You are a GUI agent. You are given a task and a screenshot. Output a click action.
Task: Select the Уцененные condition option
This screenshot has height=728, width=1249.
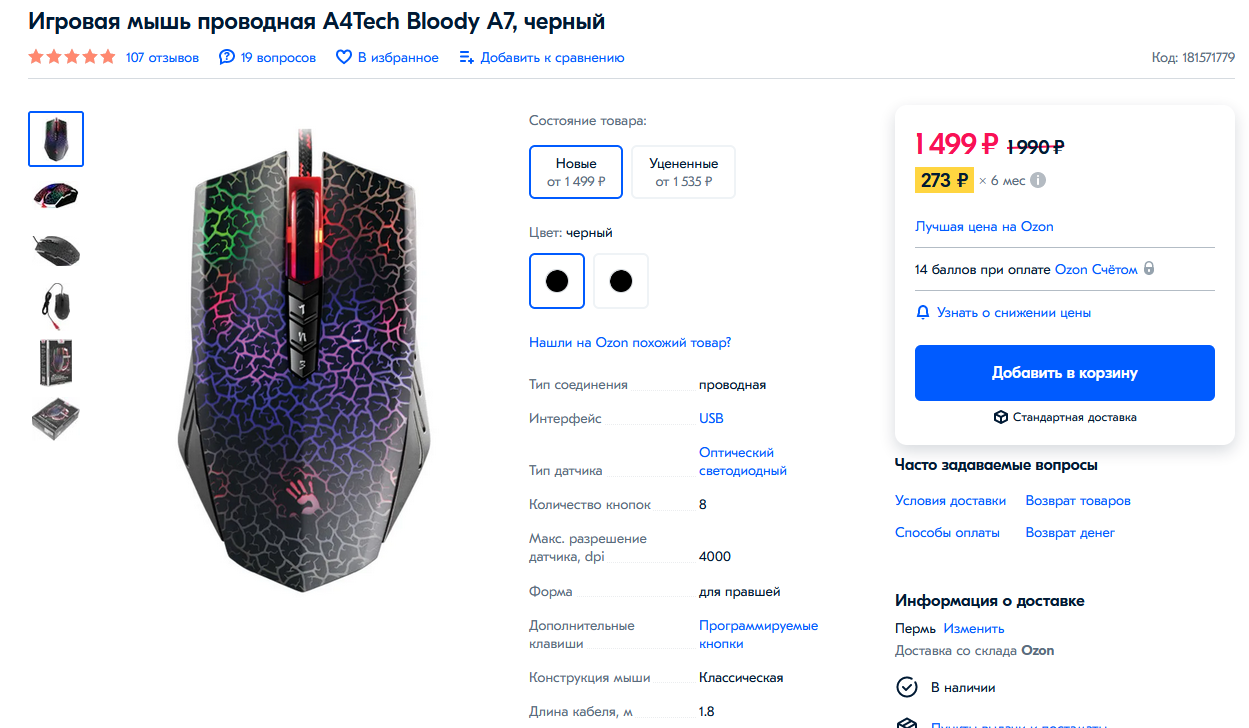(683, 172)
